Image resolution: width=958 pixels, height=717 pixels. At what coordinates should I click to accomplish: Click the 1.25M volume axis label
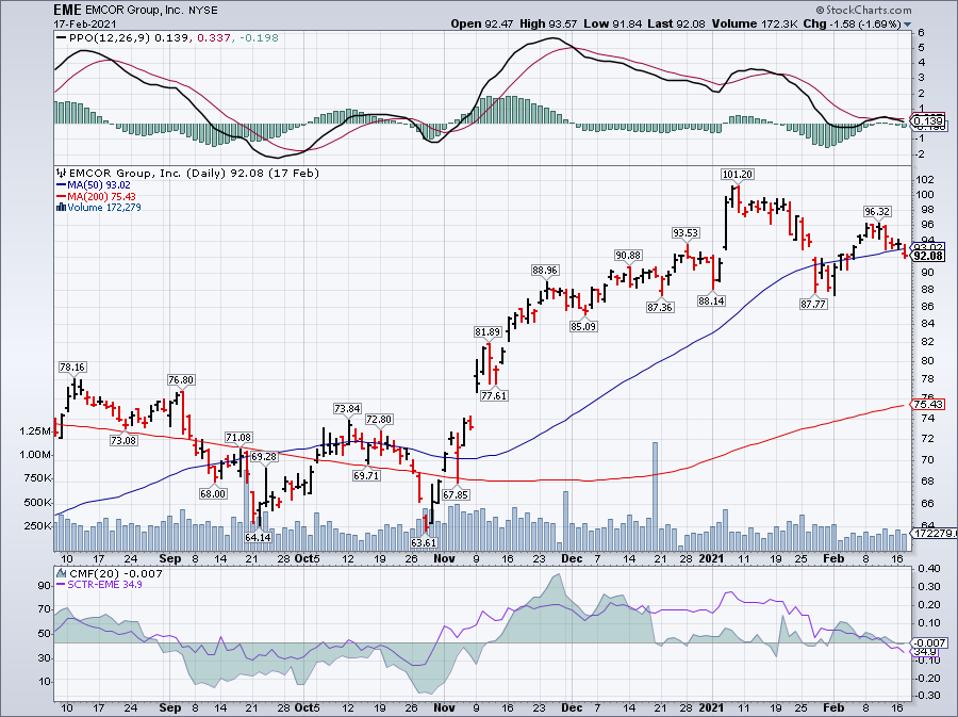coord(35,432)
